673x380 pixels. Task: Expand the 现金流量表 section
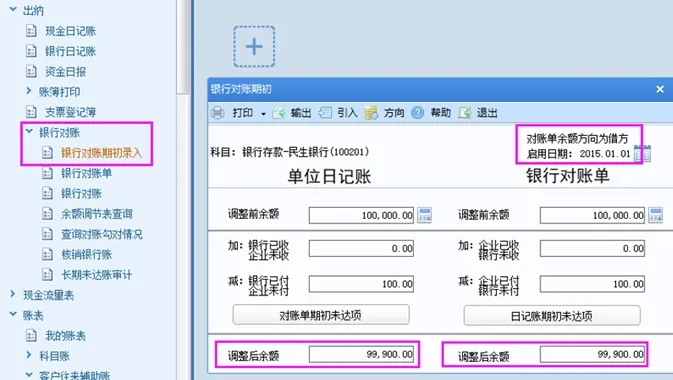tap(12, 294)
